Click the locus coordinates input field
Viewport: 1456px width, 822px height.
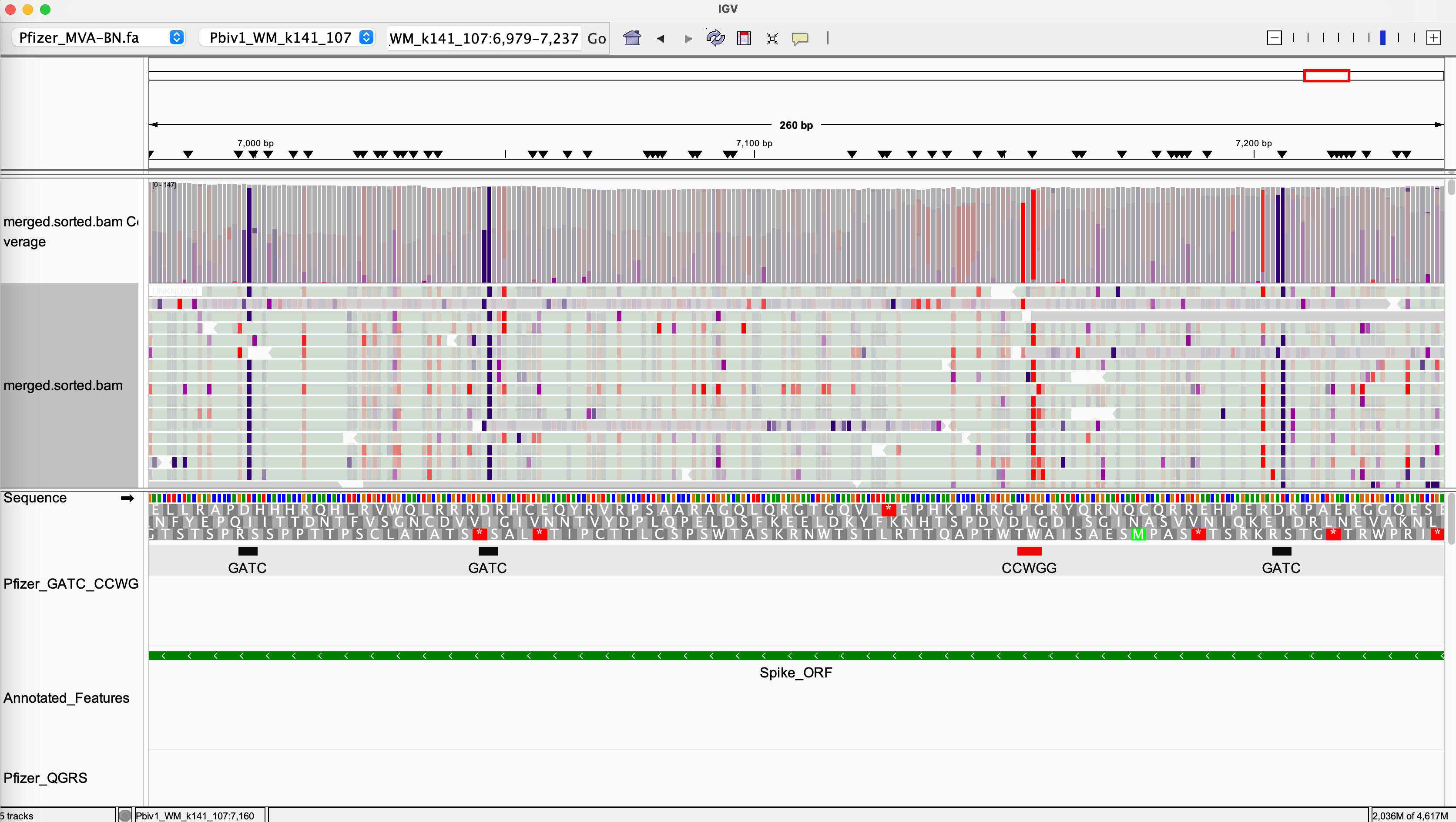coord(484,38)
